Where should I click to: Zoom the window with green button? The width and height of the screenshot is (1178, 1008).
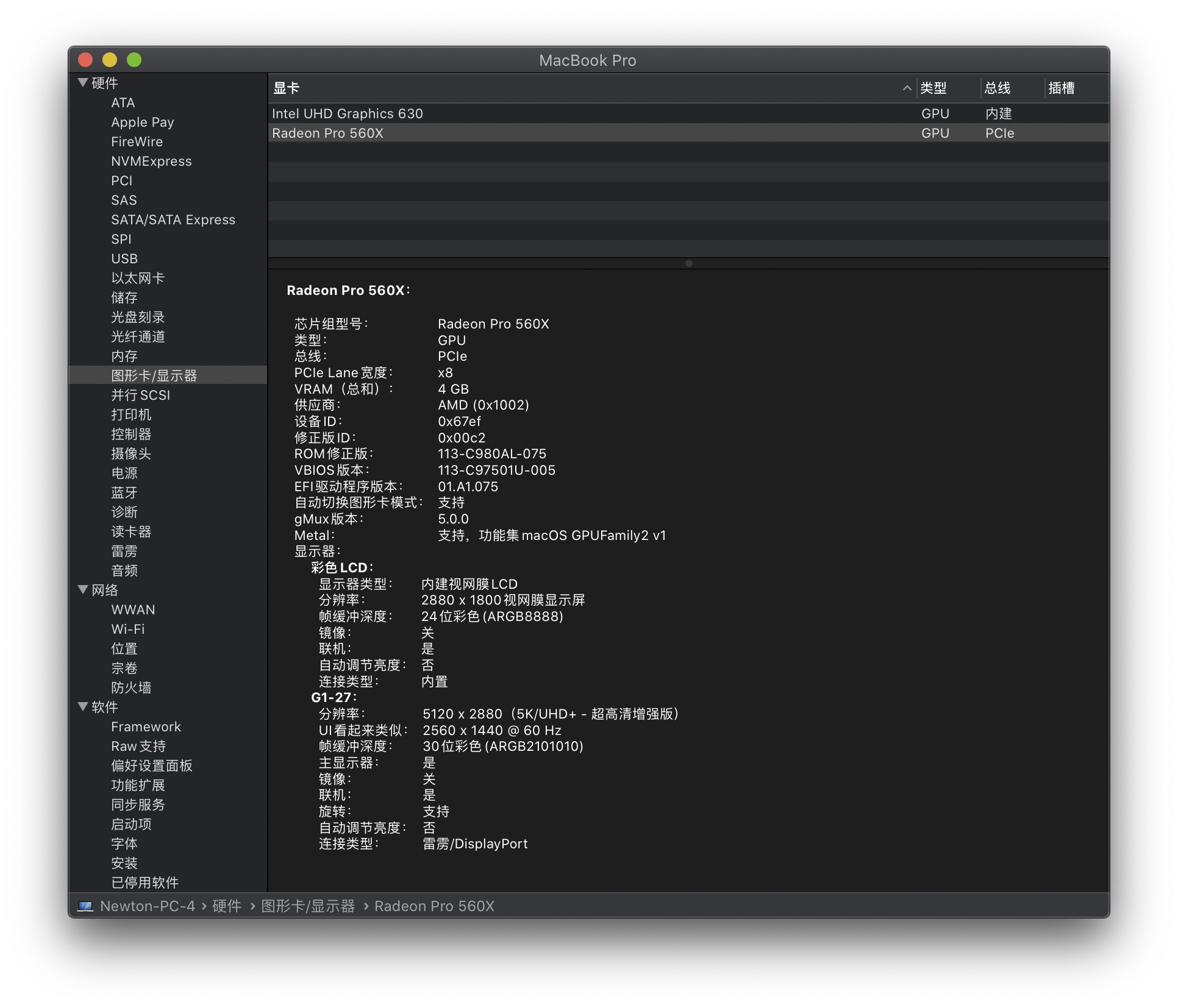point(134,60)
